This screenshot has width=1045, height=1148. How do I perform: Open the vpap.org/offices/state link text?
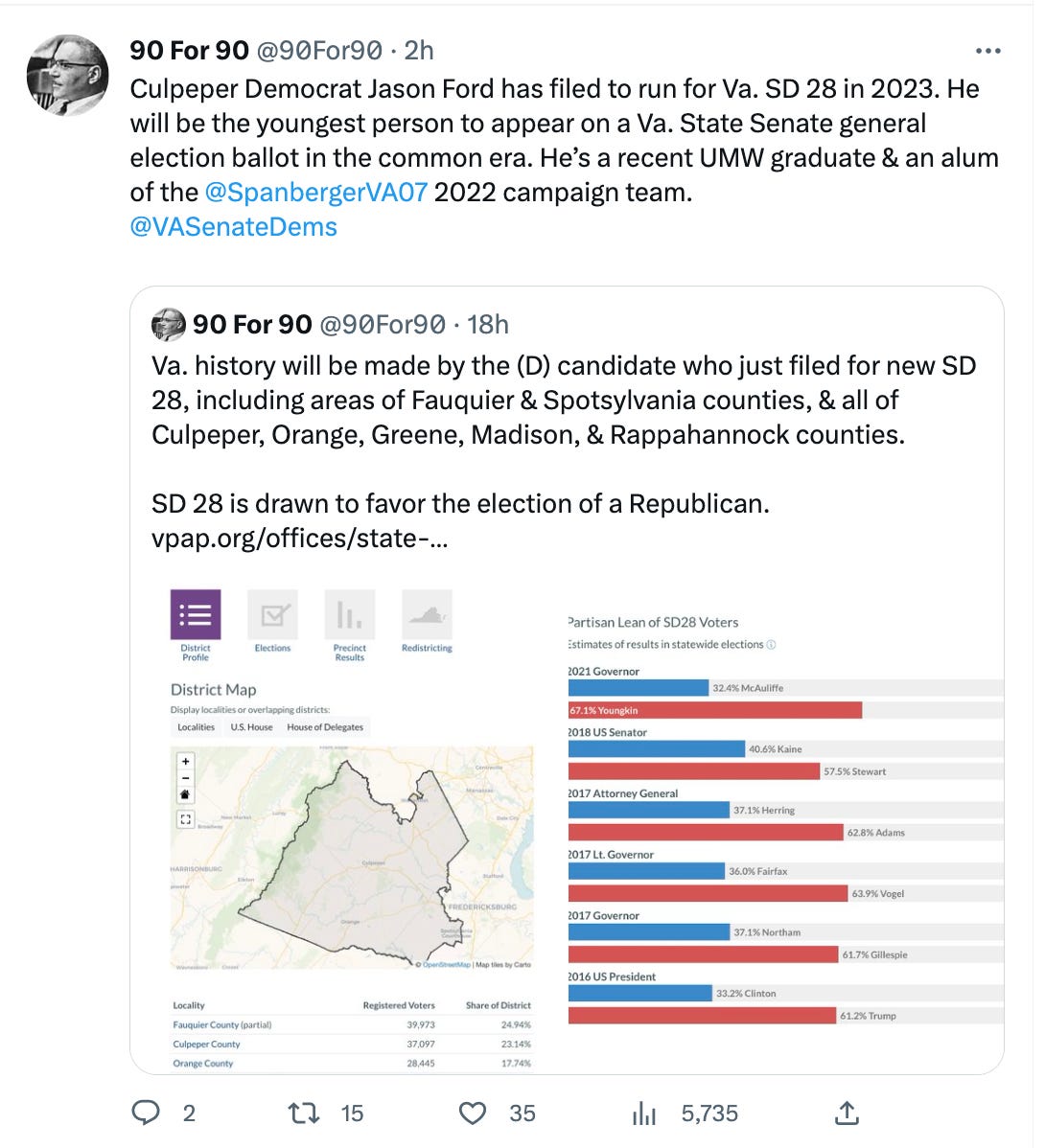(299, 539)
